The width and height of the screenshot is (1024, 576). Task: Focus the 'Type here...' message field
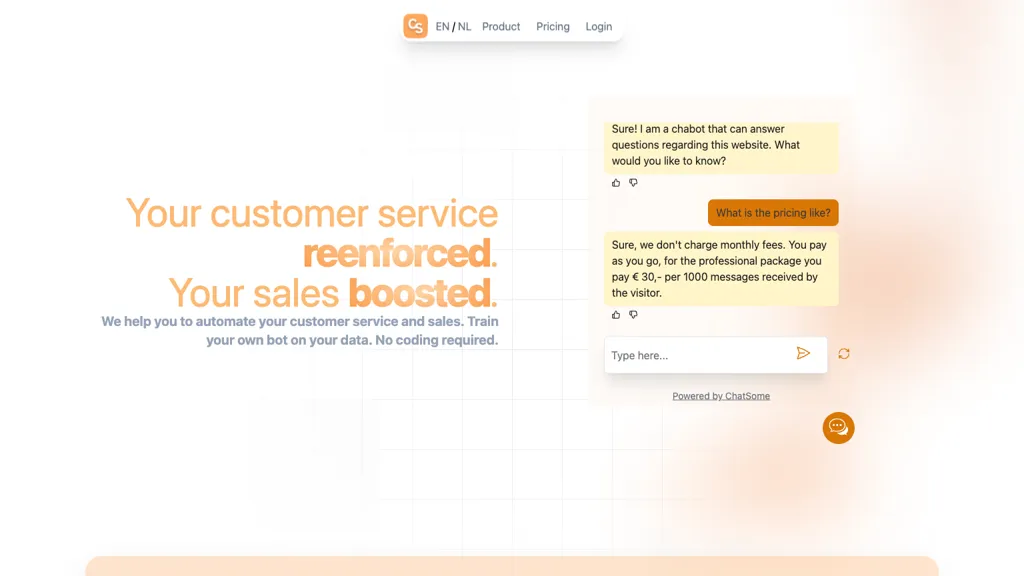(697, 355)
